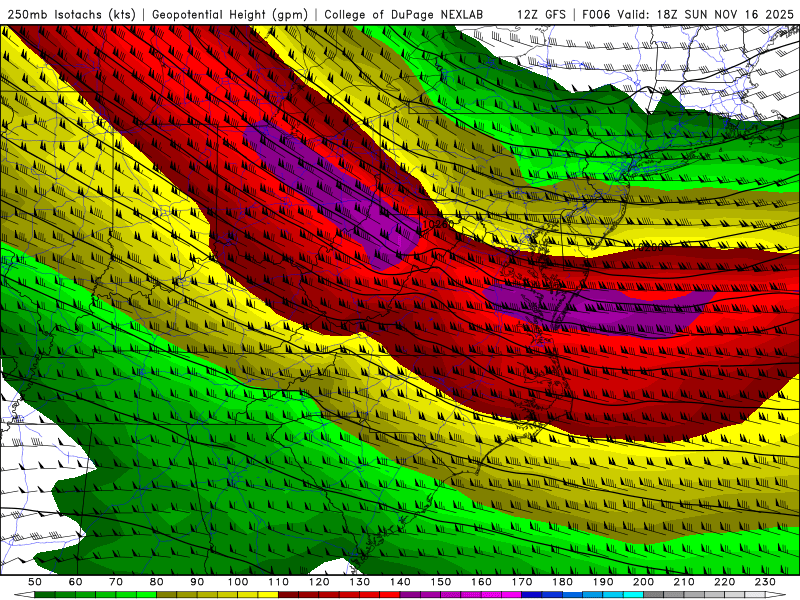Click the '160' value on the color scale
The image size is (800, 600).
[481, 582]
